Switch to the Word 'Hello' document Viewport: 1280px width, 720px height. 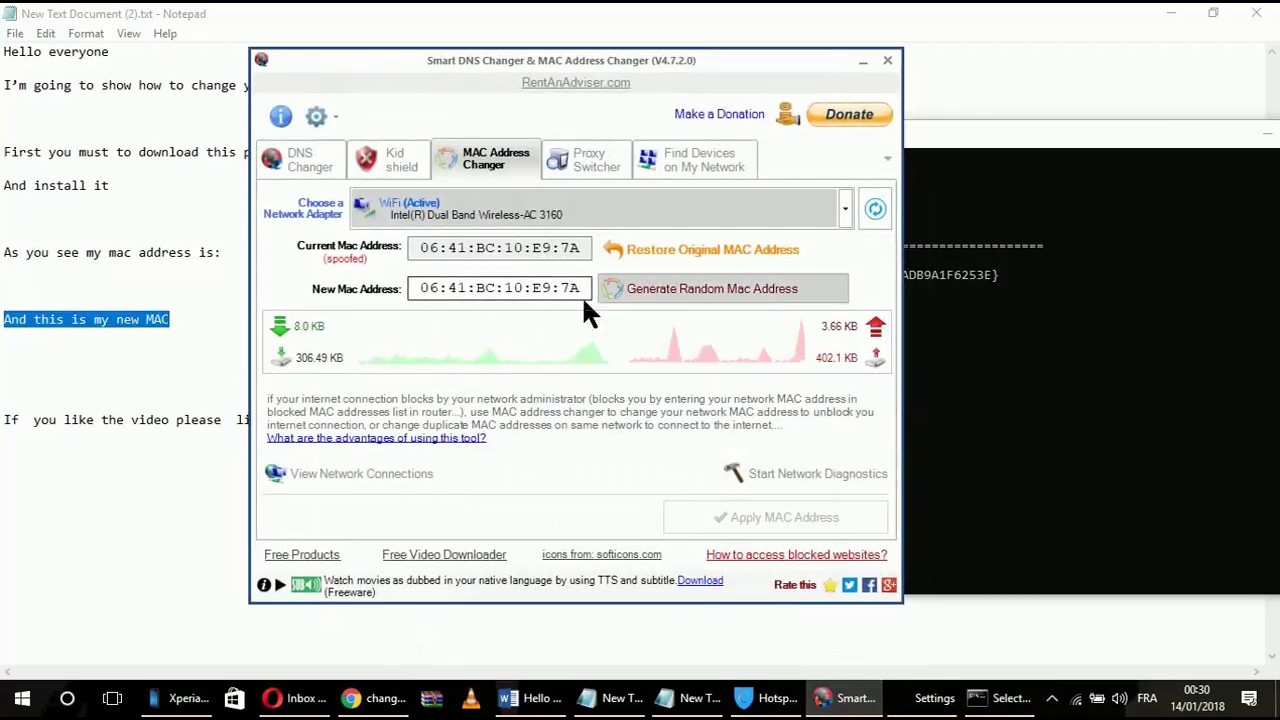click(530, 698)
